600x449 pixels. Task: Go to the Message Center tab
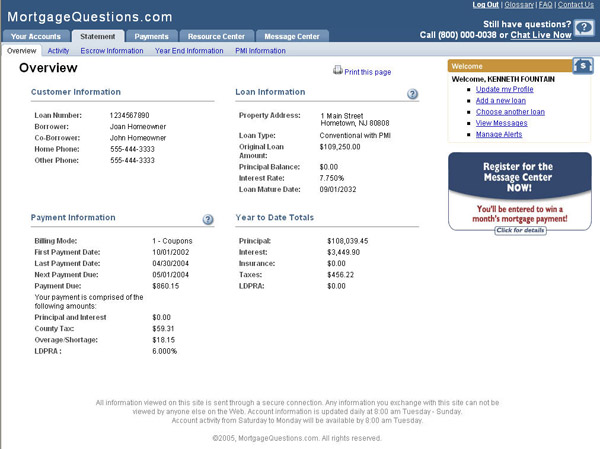(x=292, y=36)
